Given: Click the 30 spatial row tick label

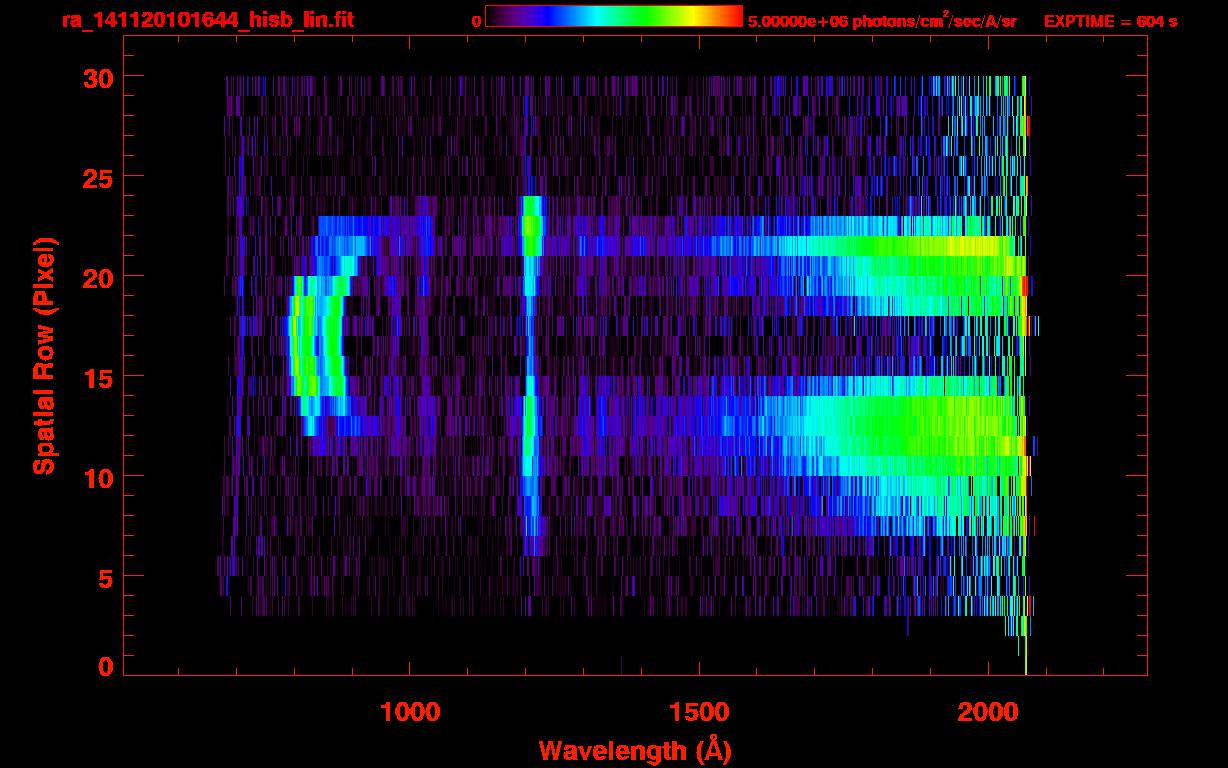Looking at the screenshot, I should pyautogui.click(x=97, y=77).
